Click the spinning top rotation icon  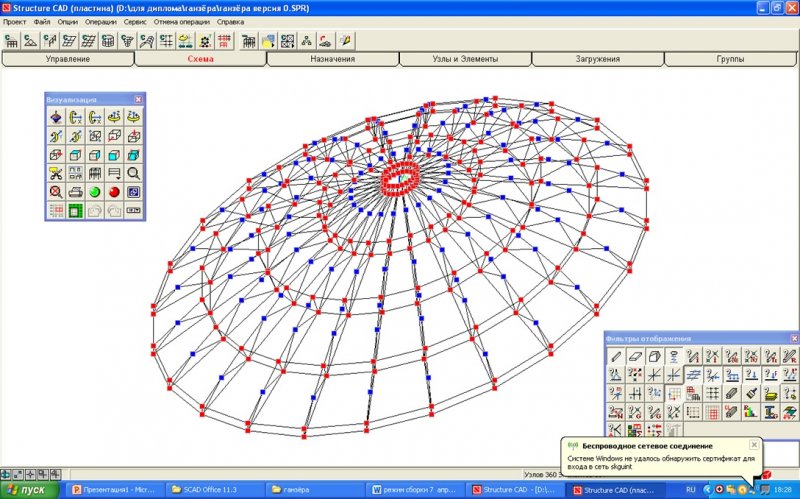(55, 117)
